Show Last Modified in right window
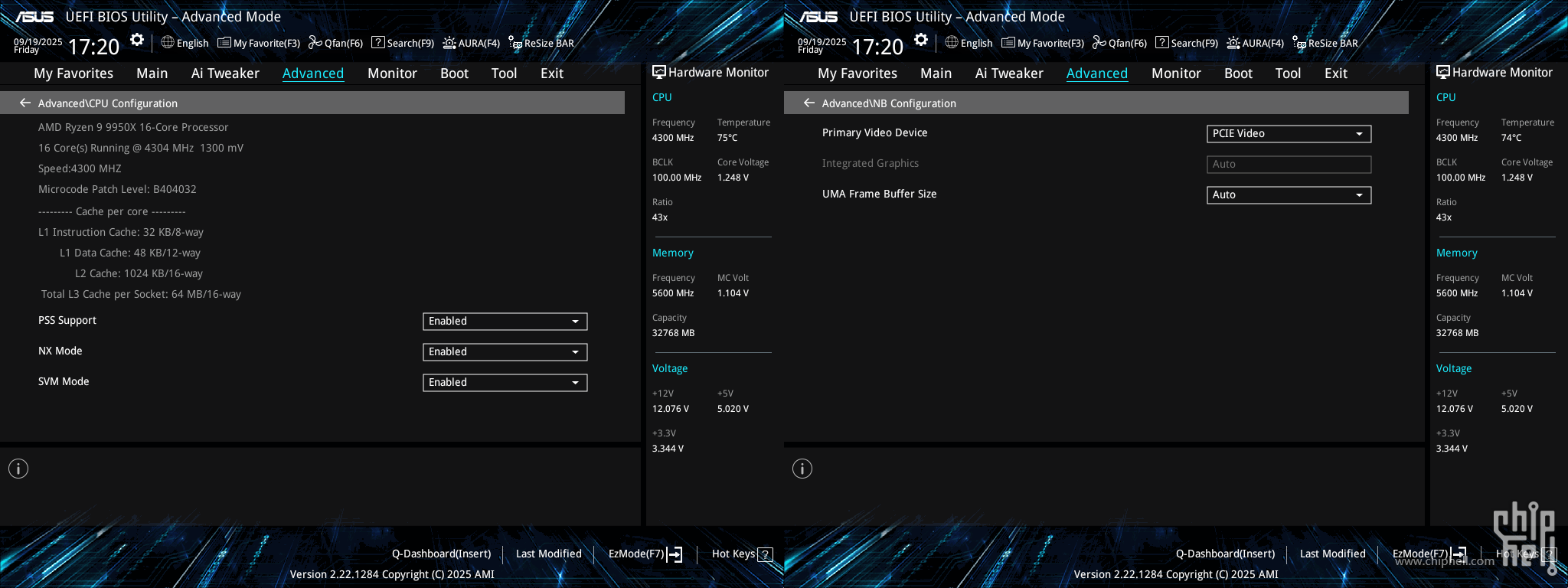1568x588 pixels. click(1333, 554)
